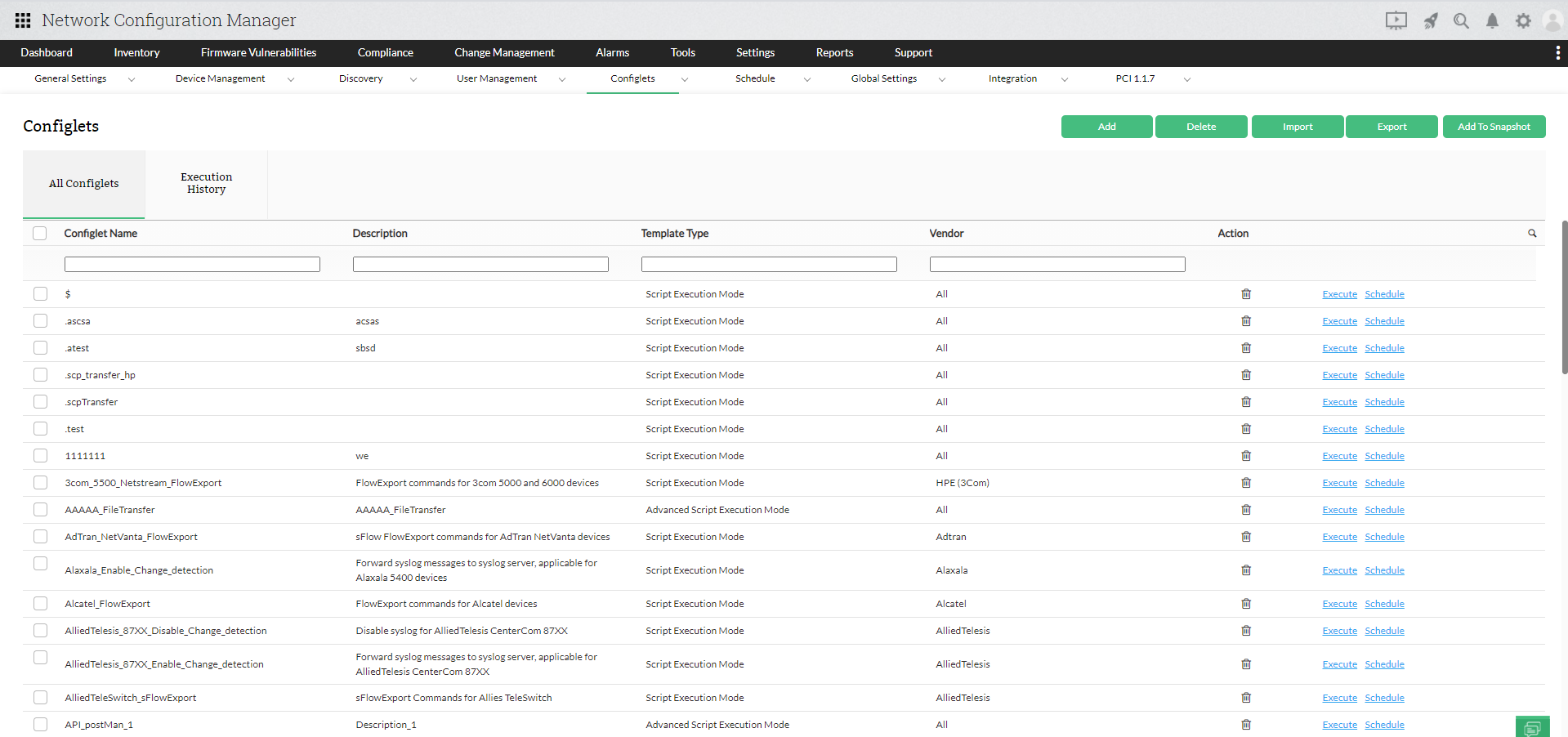
Task: Click the settings gear icon
Action: [1523, 21]
